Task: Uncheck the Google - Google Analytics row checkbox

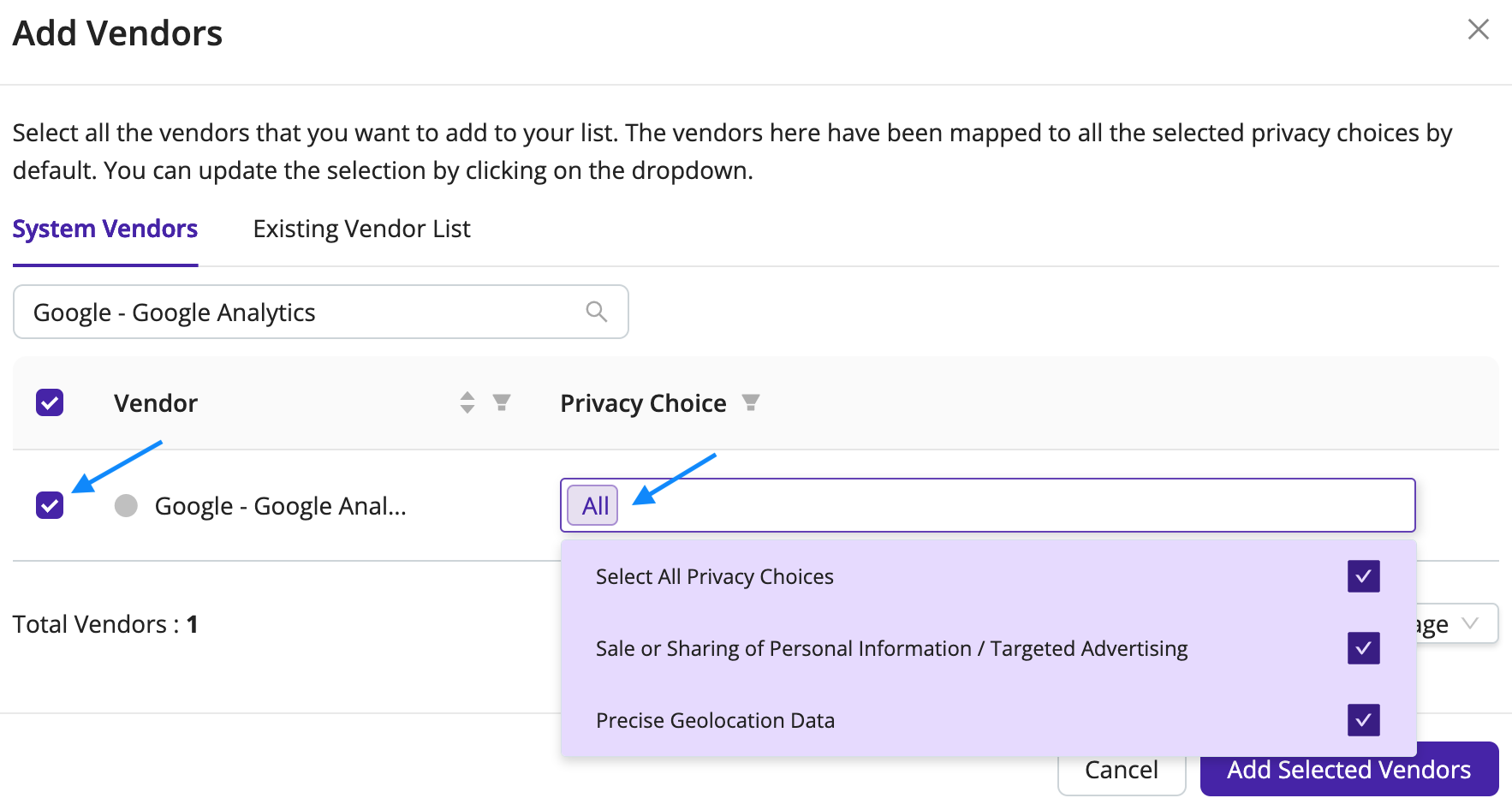Action: click(49, 505)
